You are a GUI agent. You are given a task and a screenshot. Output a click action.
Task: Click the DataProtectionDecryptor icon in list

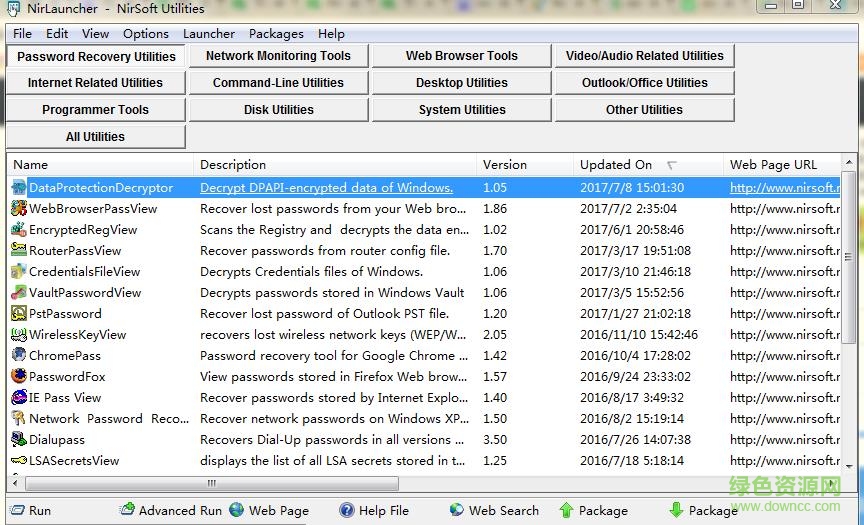(x=18, y=188)
